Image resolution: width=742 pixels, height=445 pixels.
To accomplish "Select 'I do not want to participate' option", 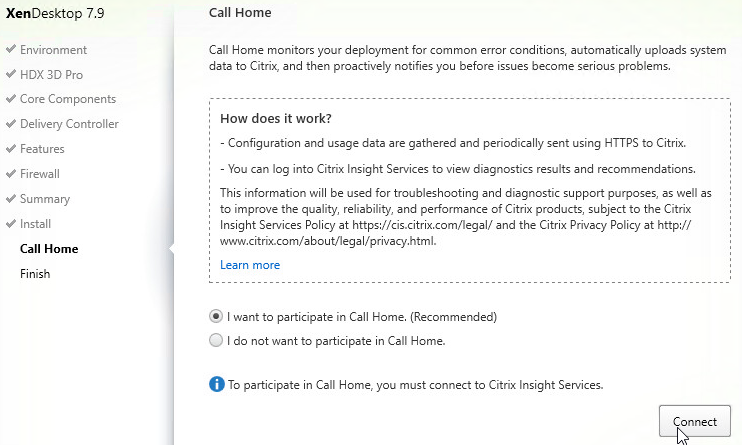I will (216, 340).
